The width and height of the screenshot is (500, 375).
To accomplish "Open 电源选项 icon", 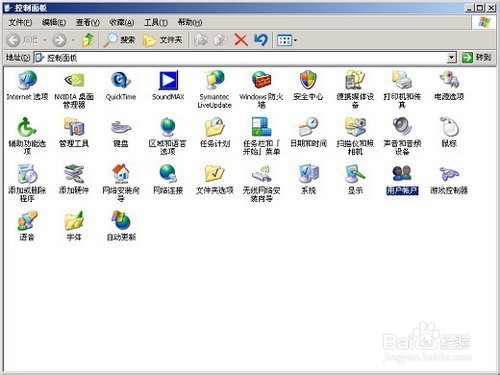I will (x=449, y=85).
